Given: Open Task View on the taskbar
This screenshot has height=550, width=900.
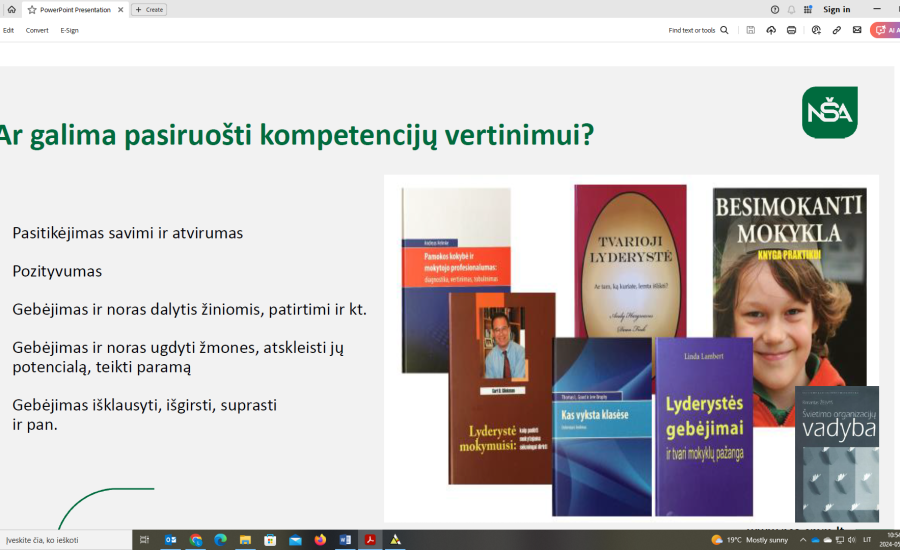Looking at the screenshot, I should point(145,540).
